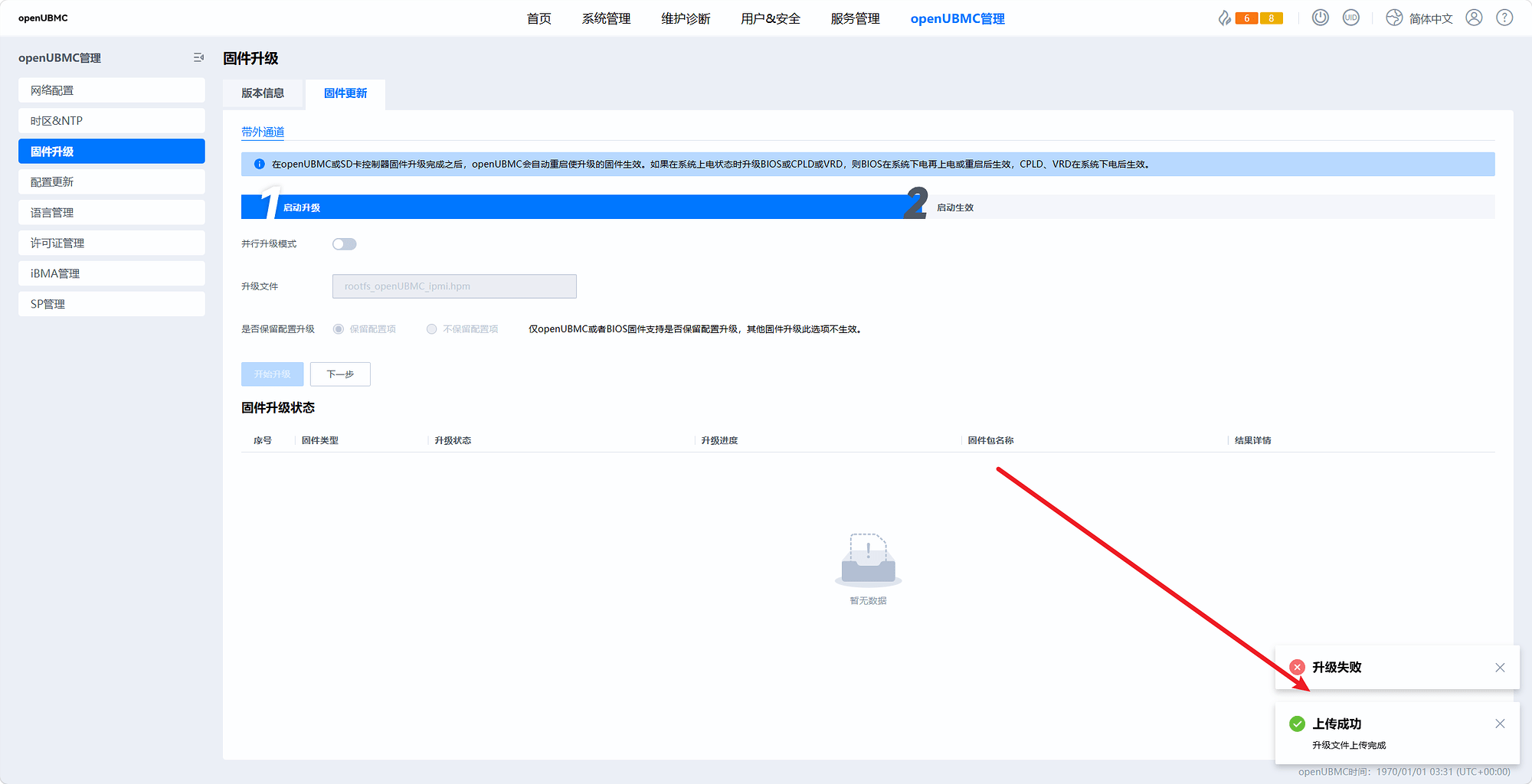Open the 首页 menu
This screenshot has height=784, width=1532.
[x=538, y=18]
